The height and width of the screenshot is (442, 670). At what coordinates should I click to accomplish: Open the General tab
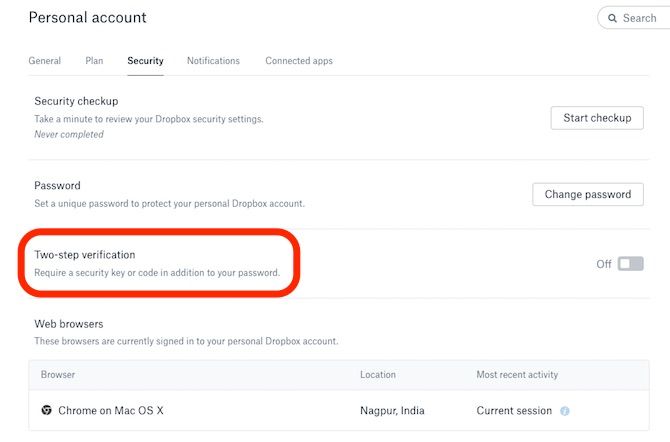[x=45, y=61]
